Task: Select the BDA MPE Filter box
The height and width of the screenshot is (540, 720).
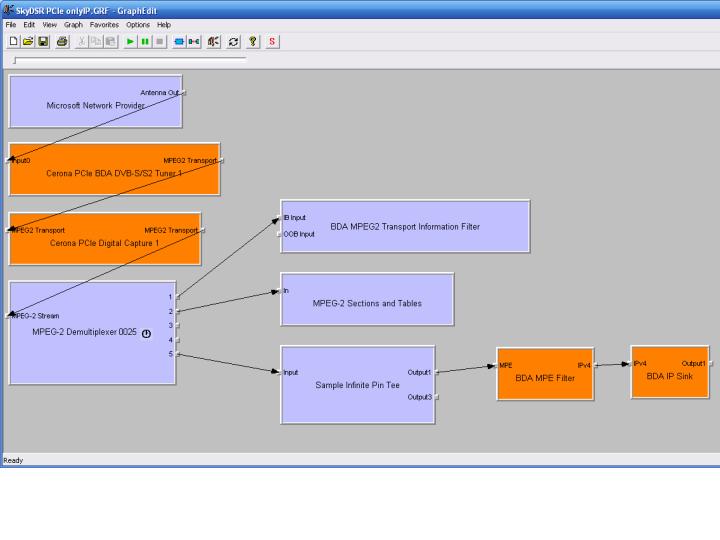Action: point(545,374)
